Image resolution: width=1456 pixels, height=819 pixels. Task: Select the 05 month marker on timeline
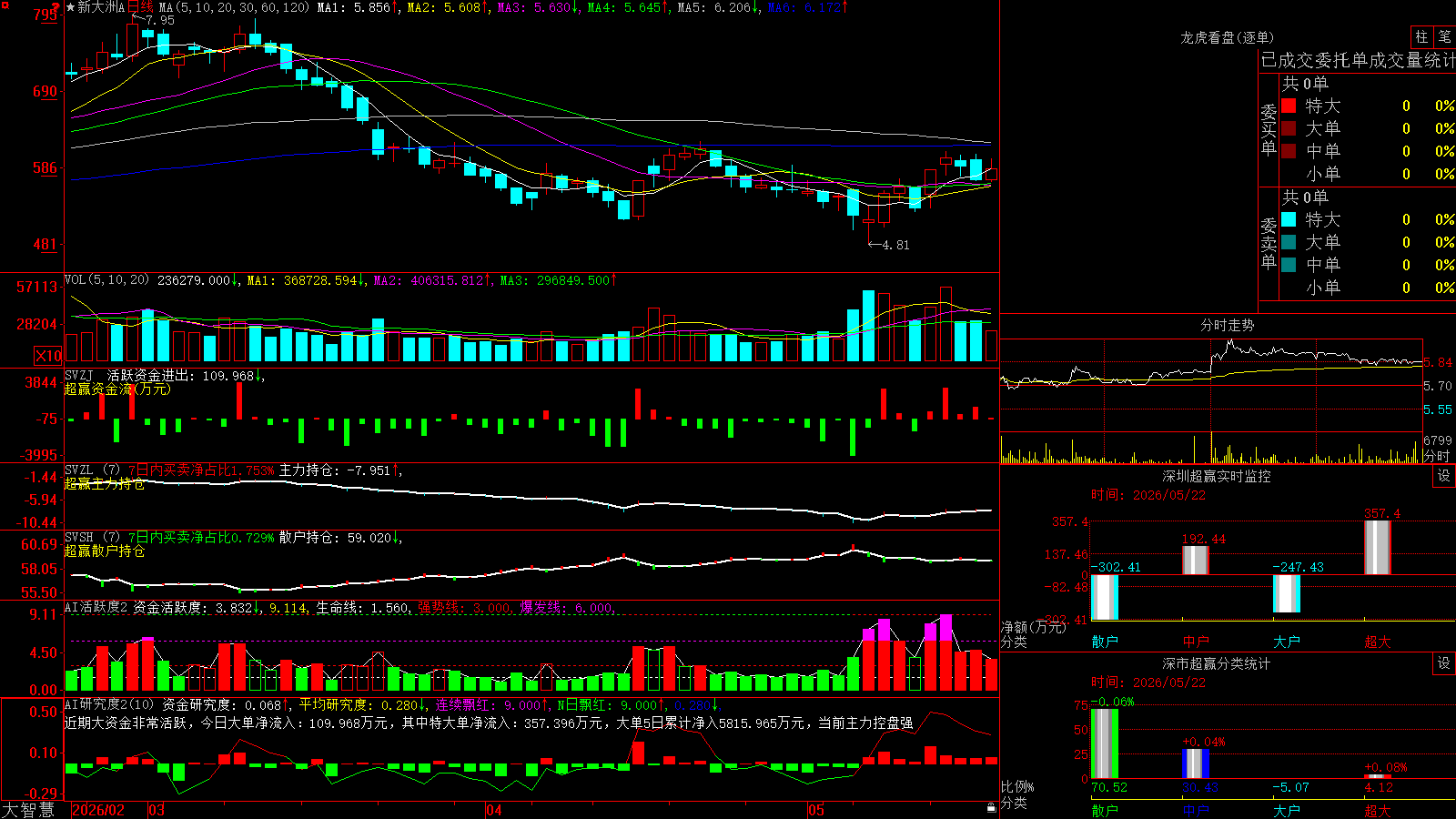(816, 810)
